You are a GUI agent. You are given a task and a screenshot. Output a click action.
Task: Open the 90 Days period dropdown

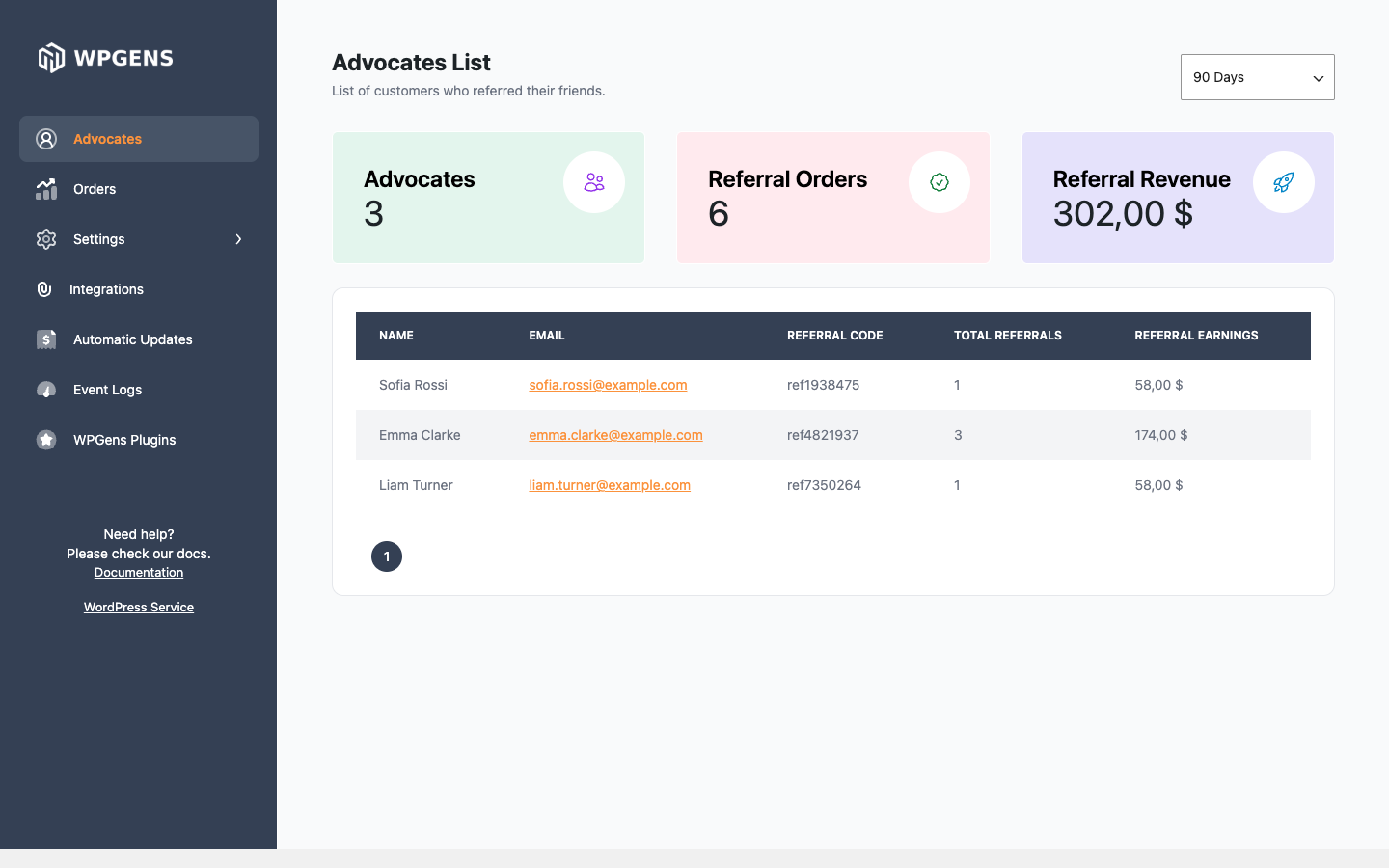(1258, 77)
